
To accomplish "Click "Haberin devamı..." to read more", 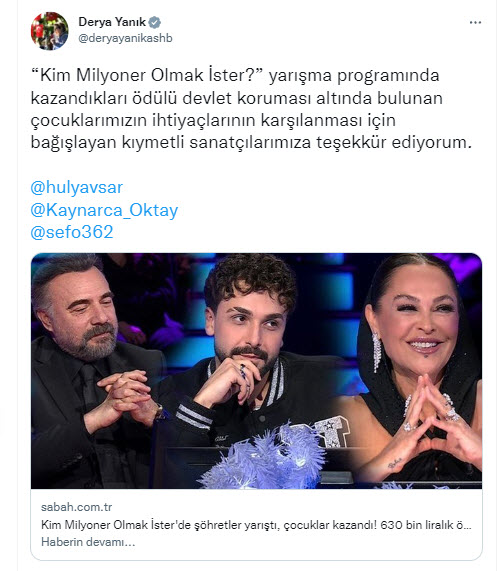I will coord(88,542).
